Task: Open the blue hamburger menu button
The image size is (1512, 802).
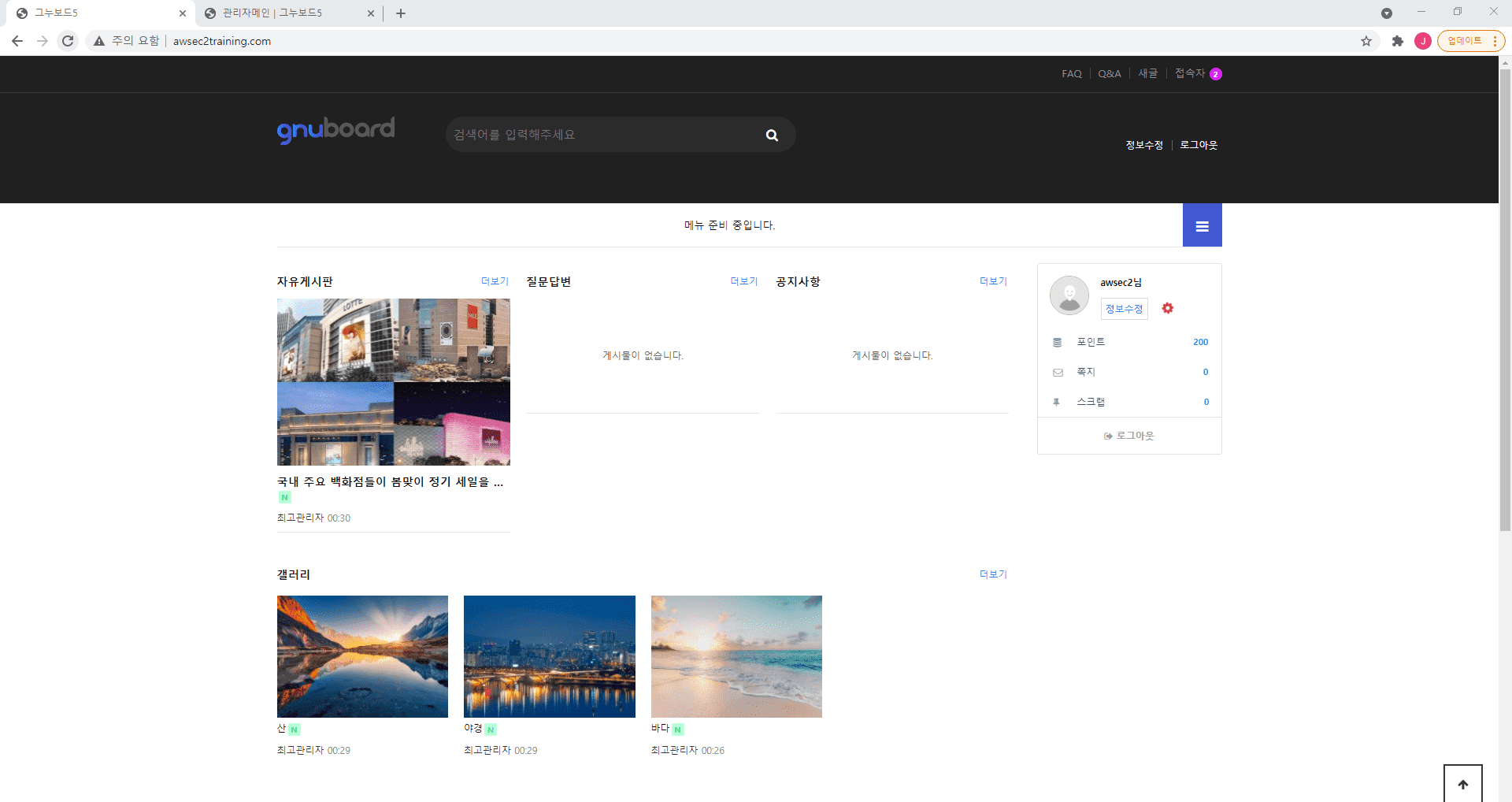Action: (1202, 225)
